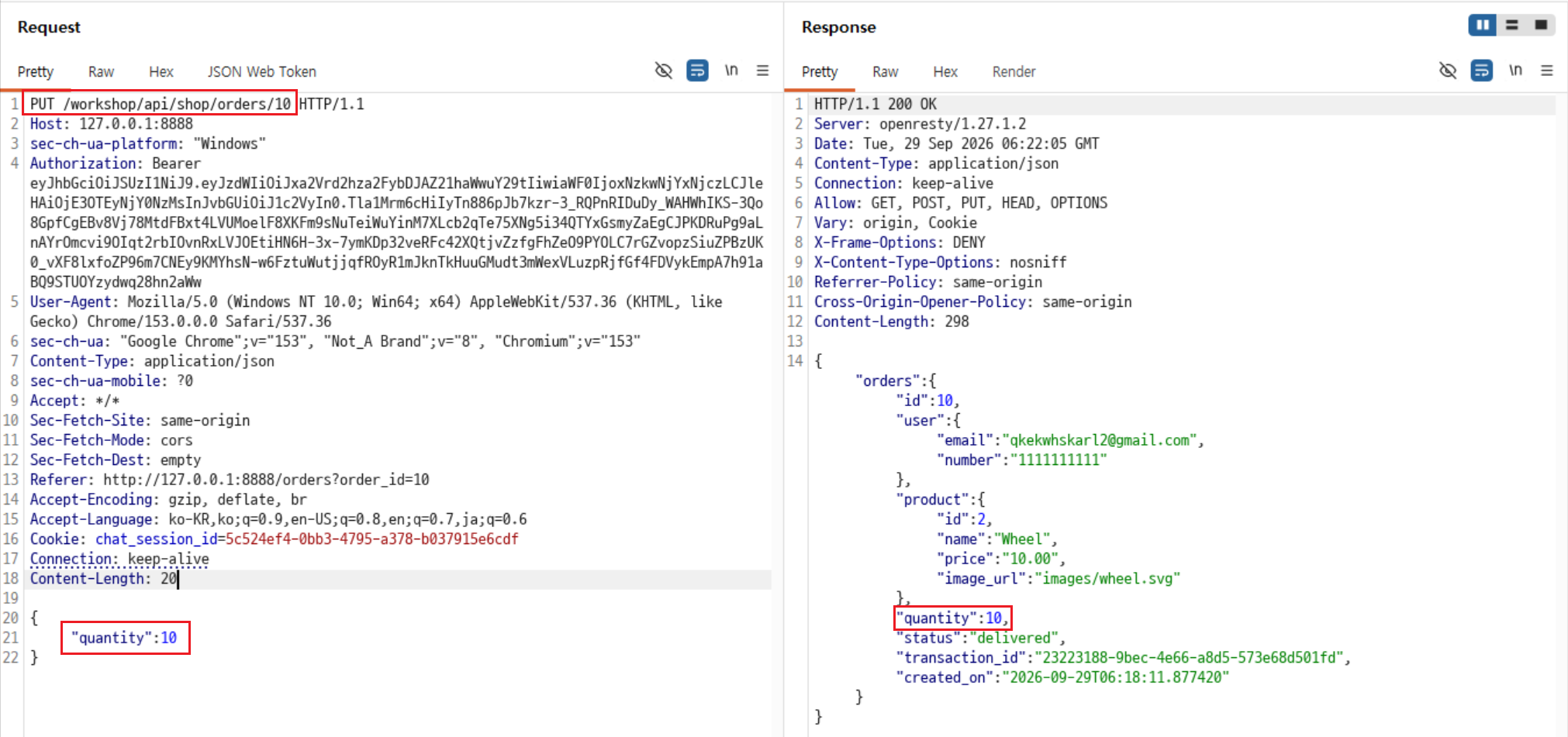Viewport: 1568px width, 737px height.
Task: Select combined tabbed layout icon
Action: (x=1541, y=25)
